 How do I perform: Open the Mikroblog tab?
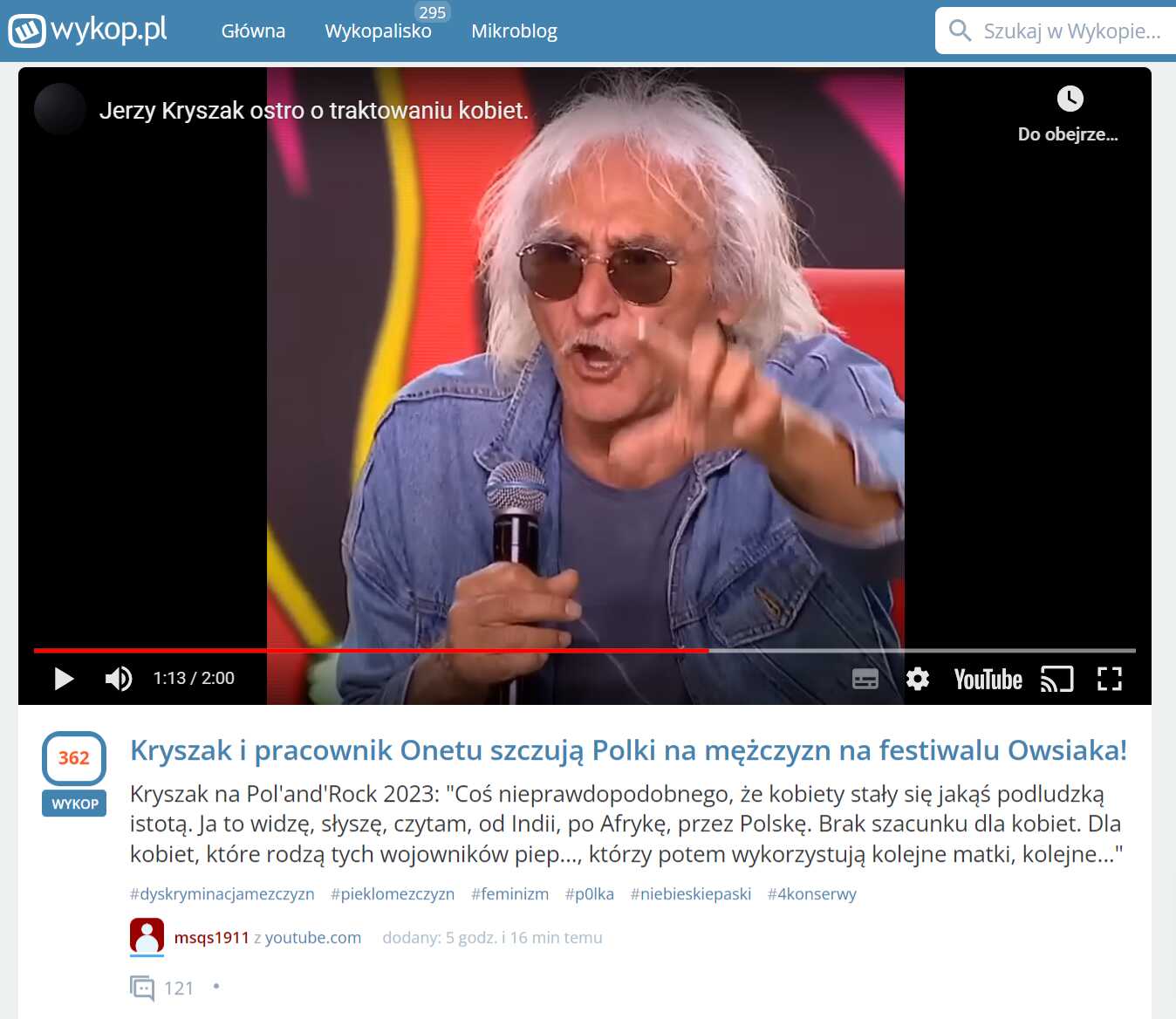pyautogui.click(x=514, y=31)
